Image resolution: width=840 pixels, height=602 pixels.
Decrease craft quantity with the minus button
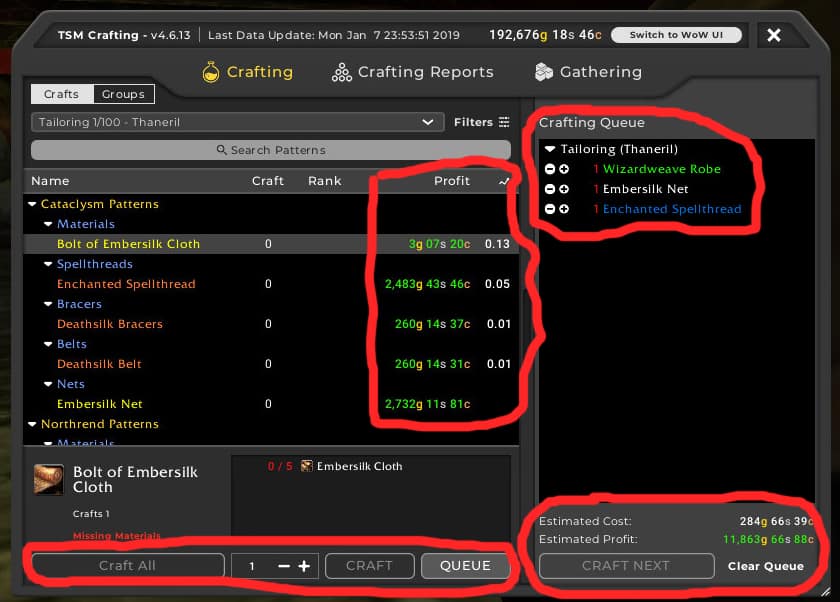pyautogui.click(x=284, y=566)
